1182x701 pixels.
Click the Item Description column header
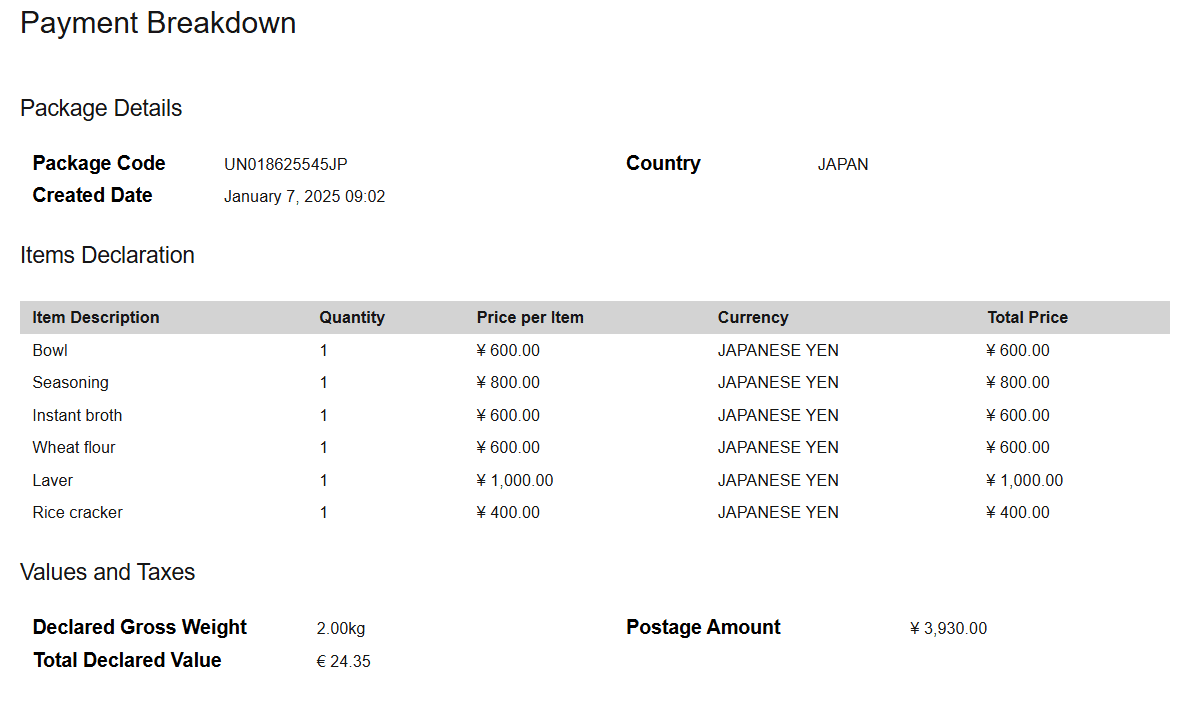click(96, 317)
